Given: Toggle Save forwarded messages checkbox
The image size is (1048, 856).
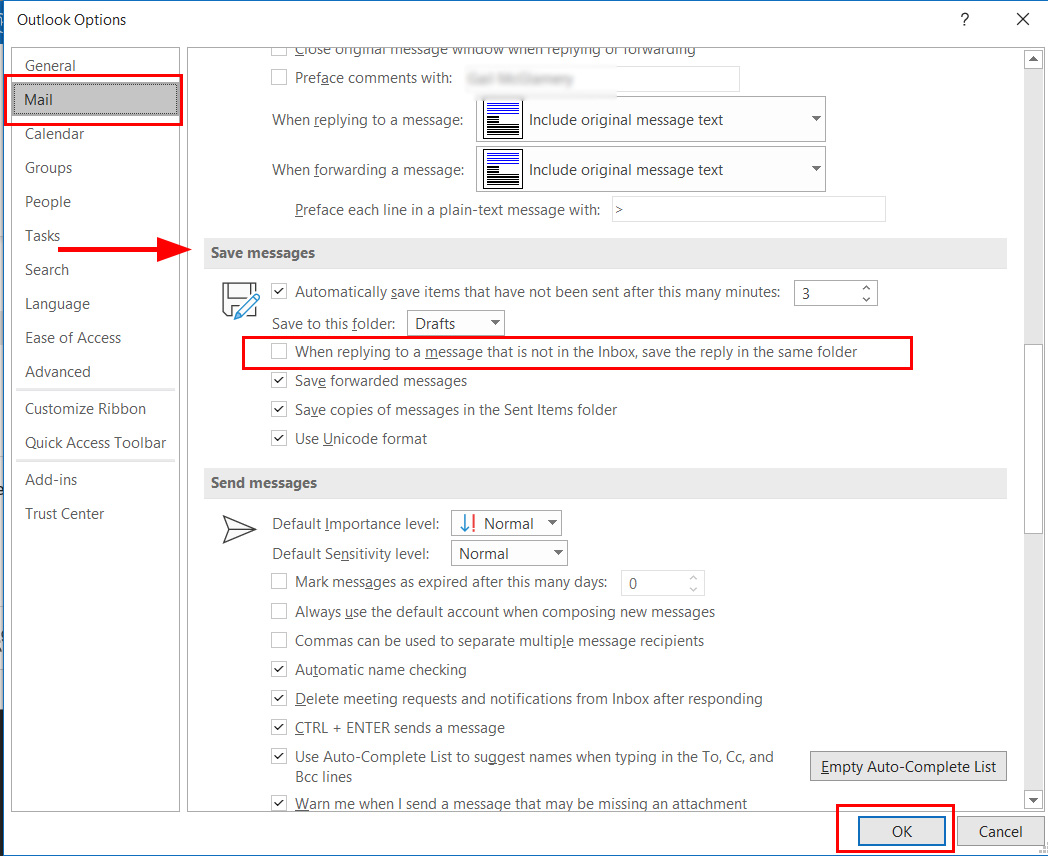Looking at the screenshot, I should (280, 381).
